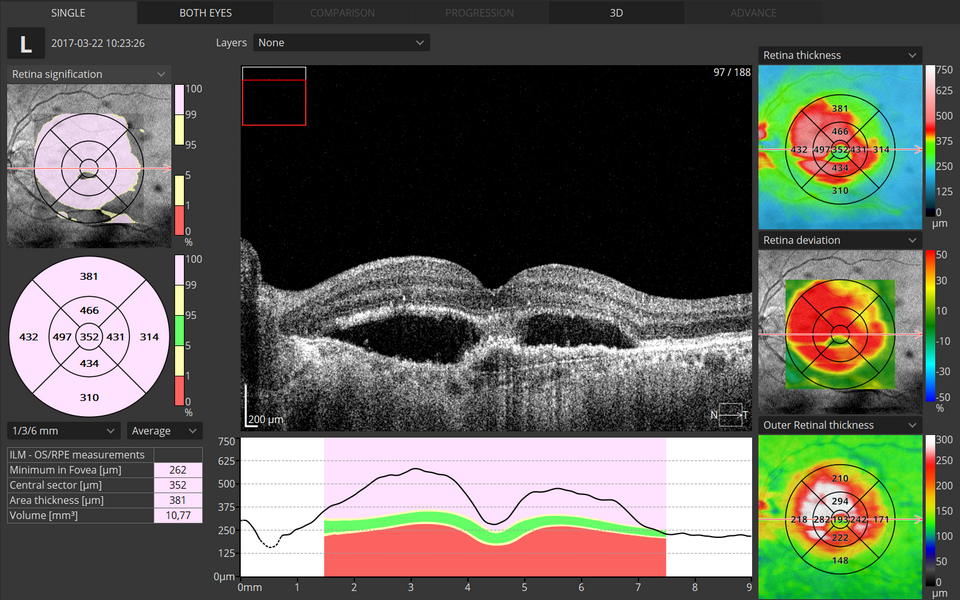Expand the Layers dropdown showing None
The image size is (960, 600).
[x=341, y=43]
